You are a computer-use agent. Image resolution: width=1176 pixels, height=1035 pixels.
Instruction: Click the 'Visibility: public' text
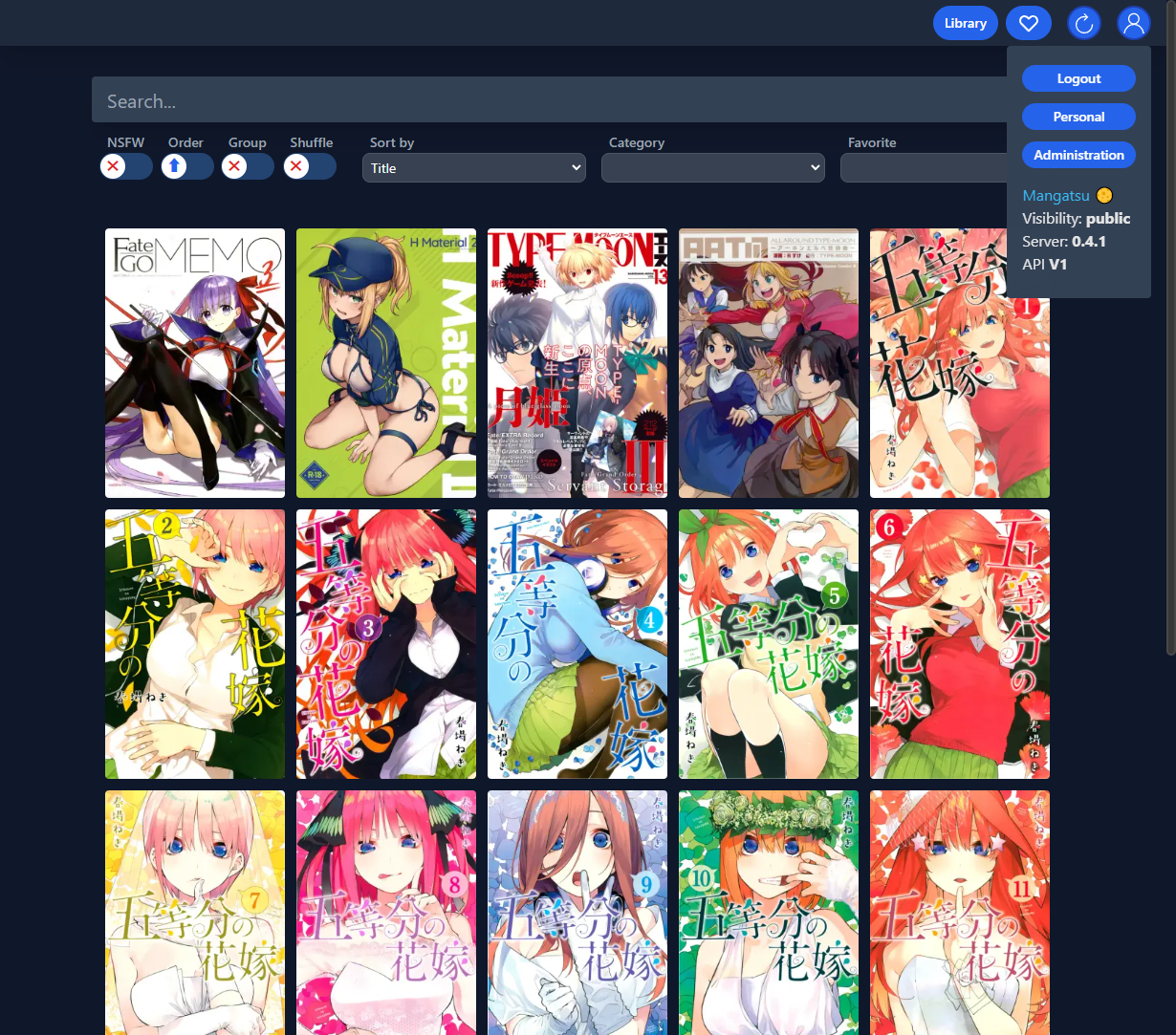[1077, 218]
